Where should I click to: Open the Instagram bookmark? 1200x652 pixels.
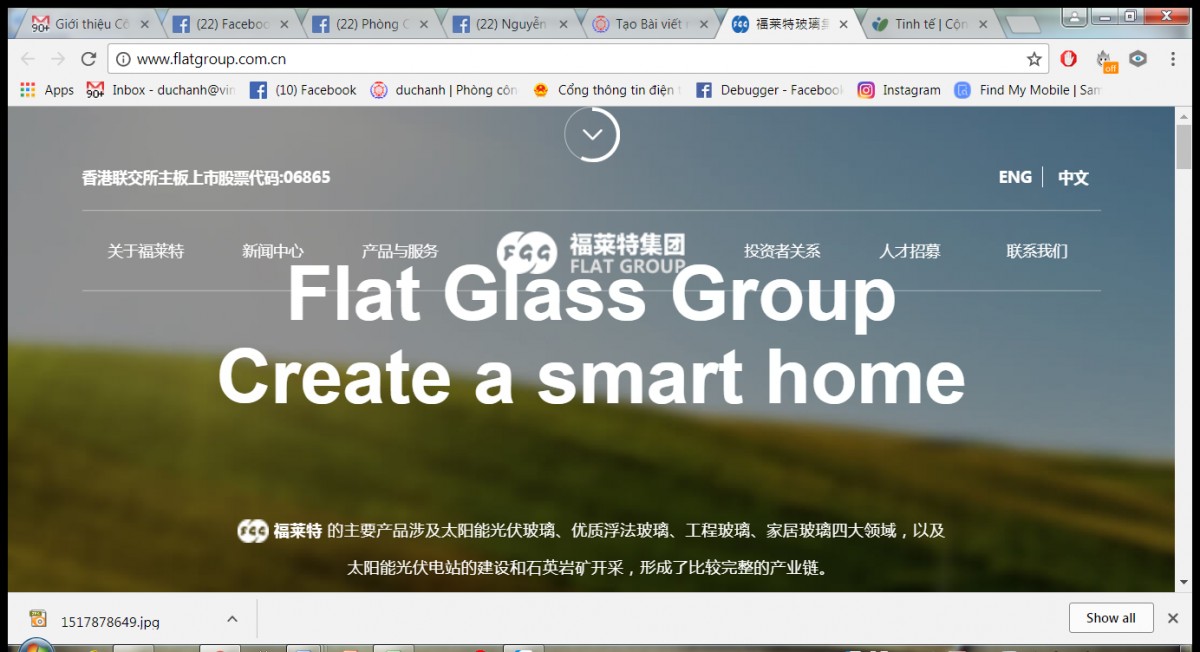(899, 90)
